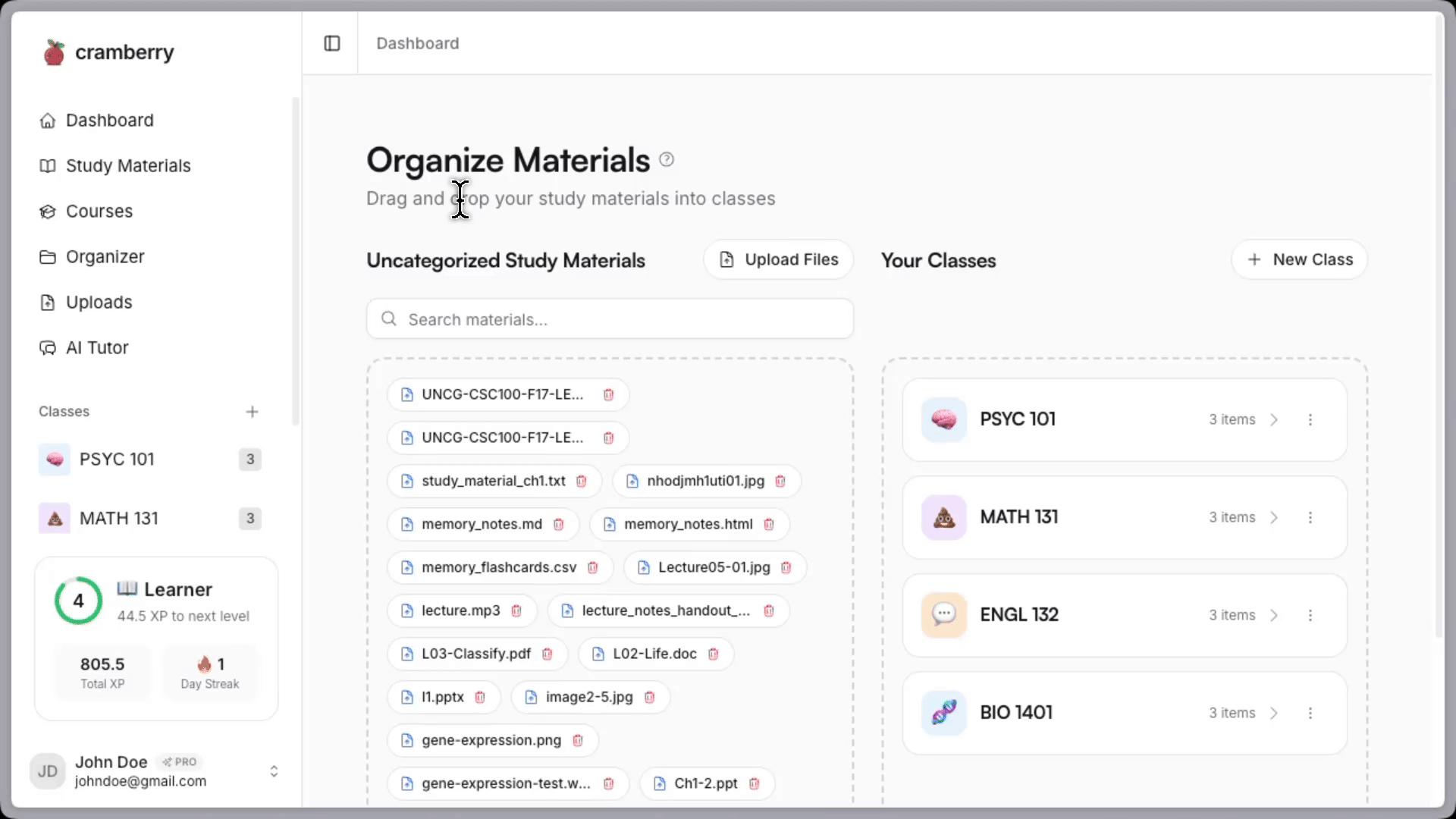Image resolution: width=1456 pixels, height=819 pixels.
Task: Add a new class from Classes header
Action: click(253, 412)
